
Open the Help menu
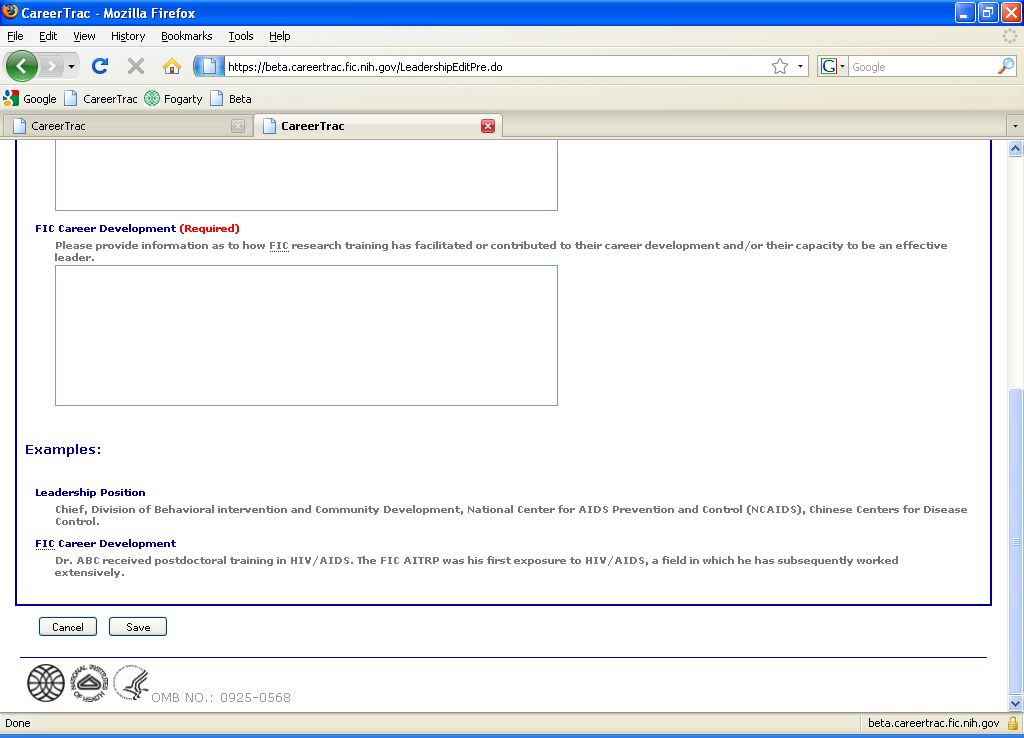(x=280, y=36)
